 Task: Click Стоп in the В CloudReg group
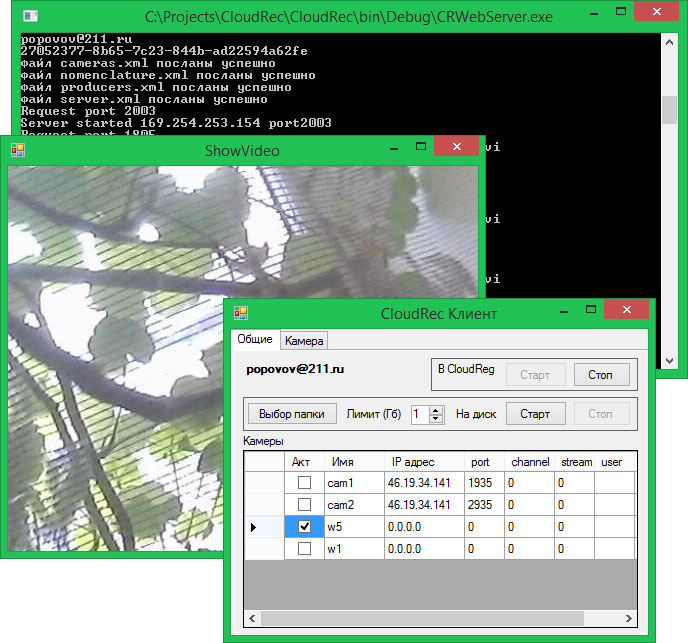601,375
